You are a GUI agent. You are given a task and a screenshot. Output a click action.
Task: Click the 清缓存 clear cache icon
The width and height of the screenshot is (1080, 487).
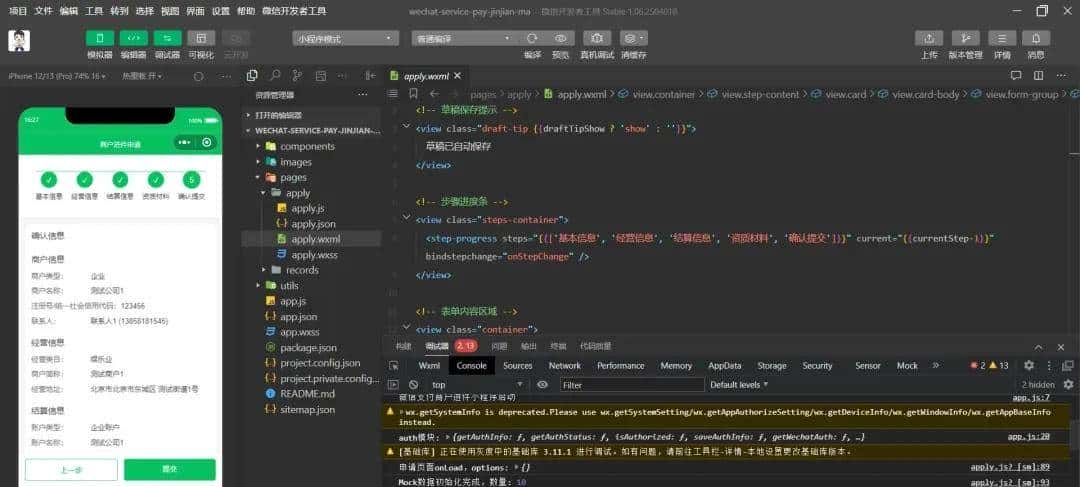(x=634, y=39)
